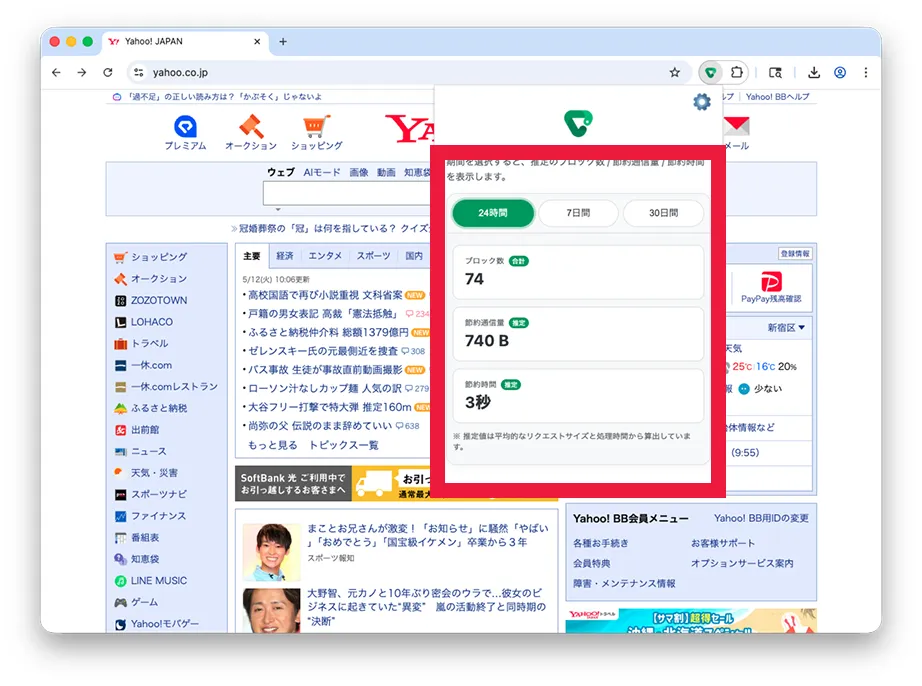Open the downloads icon in Chrome toolbar
This screenshot has height=686, width=922.
coord(814,73)
